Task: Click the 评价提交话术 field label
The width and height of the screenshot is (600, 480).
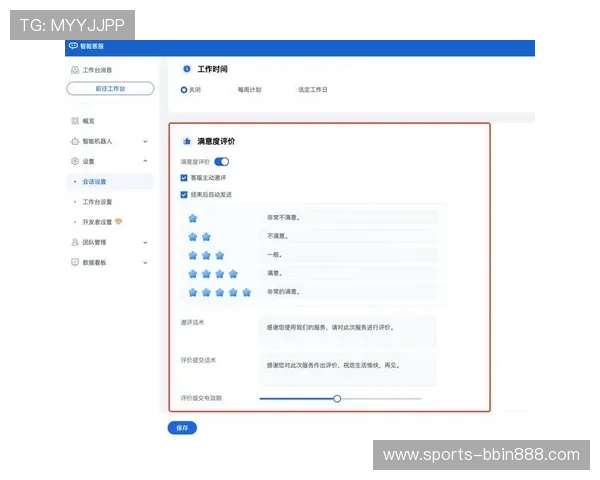Action: 198,360
